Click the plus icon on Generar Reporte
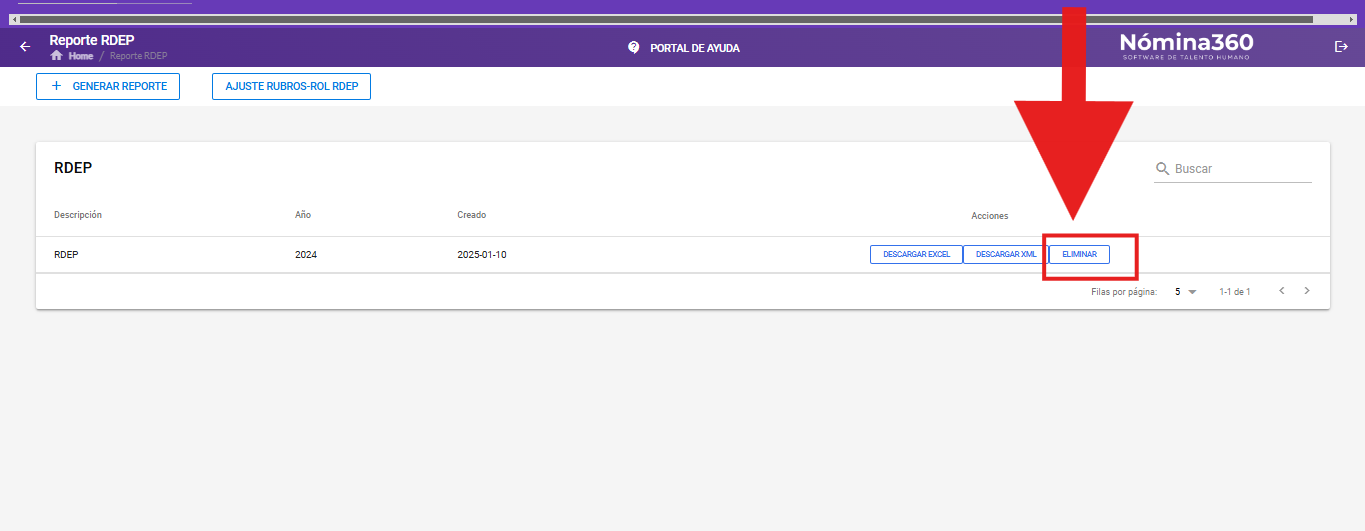This screenshot has width=1365, height=531. click(56, 87)
